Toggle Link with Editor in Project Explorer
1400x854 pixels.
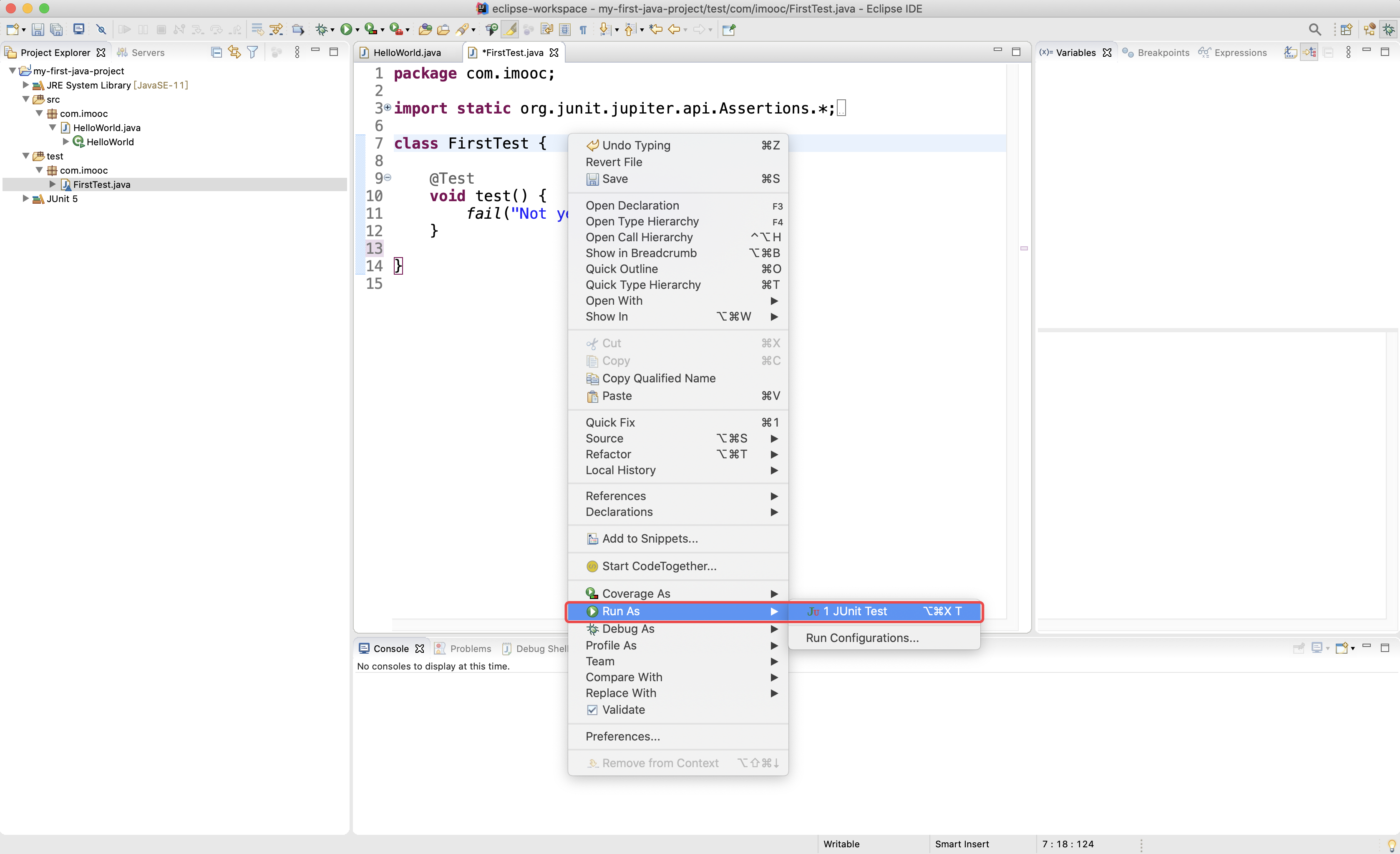[x=235, y=52]
